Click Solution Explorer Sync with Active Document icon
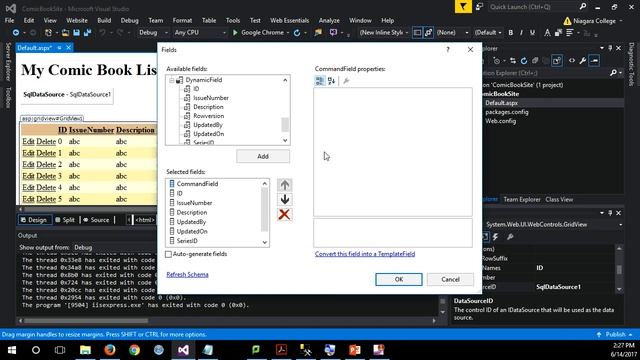 point(513,61)
